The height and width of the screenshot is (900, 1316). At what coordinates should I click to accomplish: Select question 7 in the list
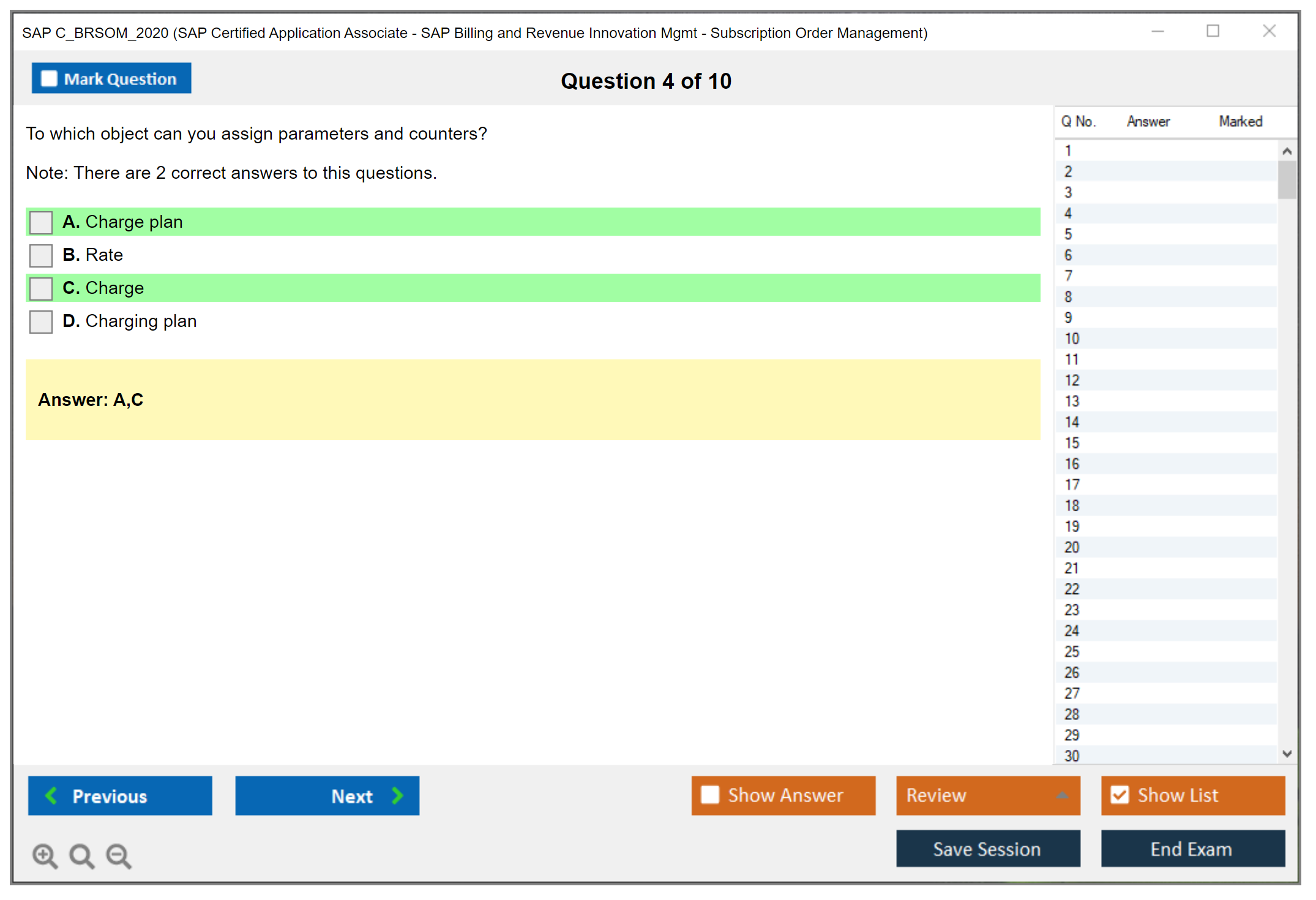[x=1068, y=276]
